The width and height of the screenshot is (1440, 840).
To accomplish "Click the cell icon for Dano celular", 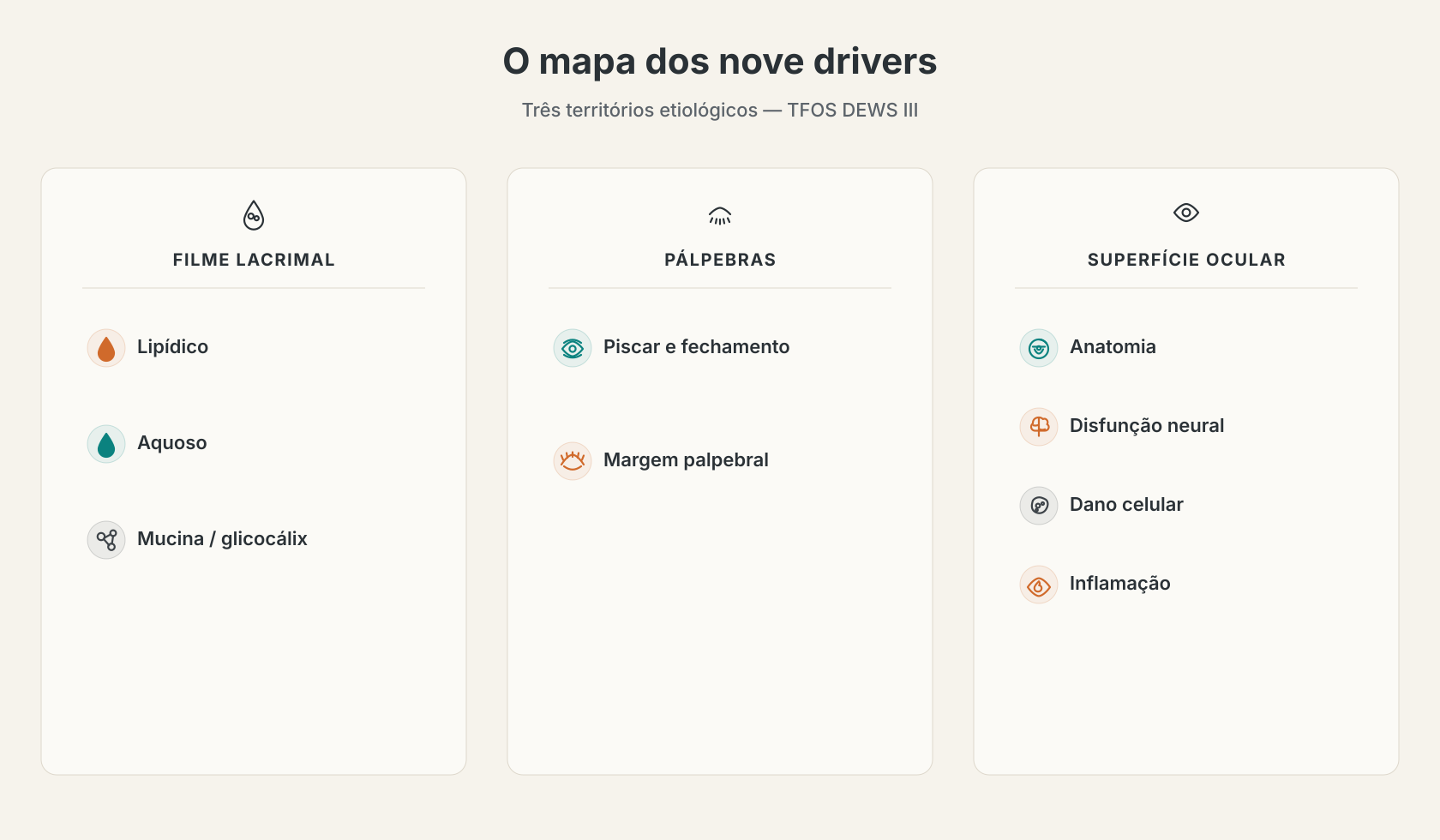I will click(1039, 506).
